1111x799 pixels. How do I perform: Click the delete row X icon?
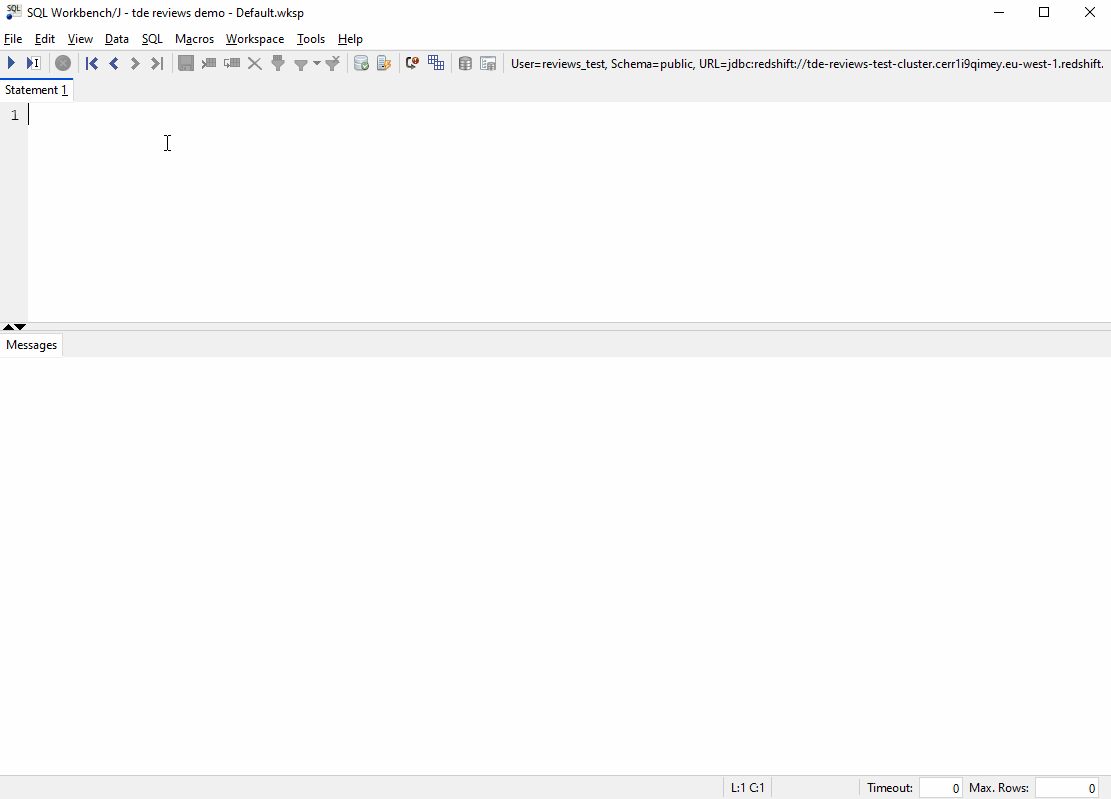pyautogui.click(x=254, y=63)
